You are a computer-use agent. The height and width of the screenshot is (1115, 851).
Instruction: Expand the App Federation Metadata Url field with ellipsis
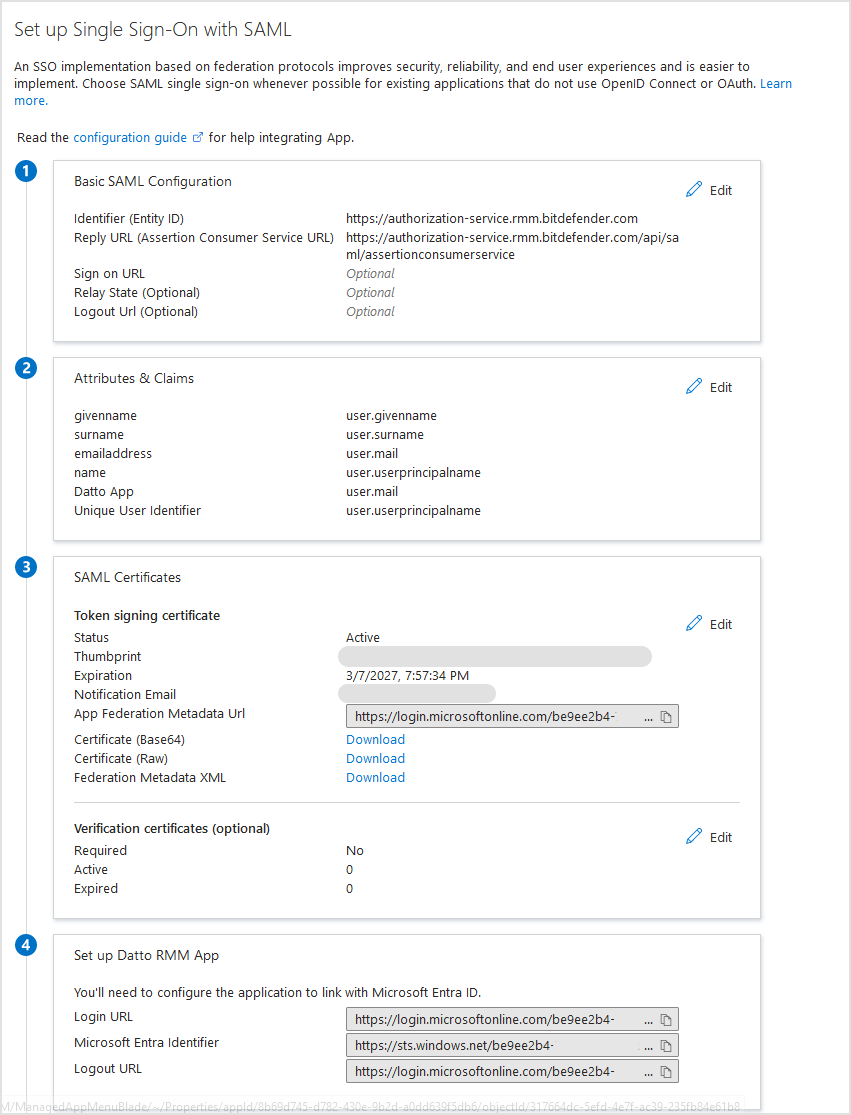point(648,716)
